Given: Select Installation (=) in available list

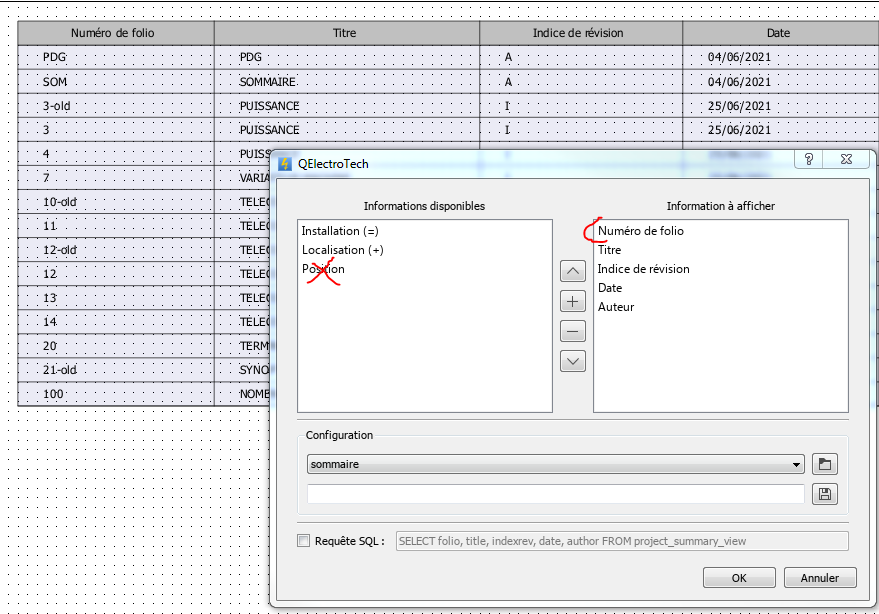Looking at the screenshot, I should (340, 231).
